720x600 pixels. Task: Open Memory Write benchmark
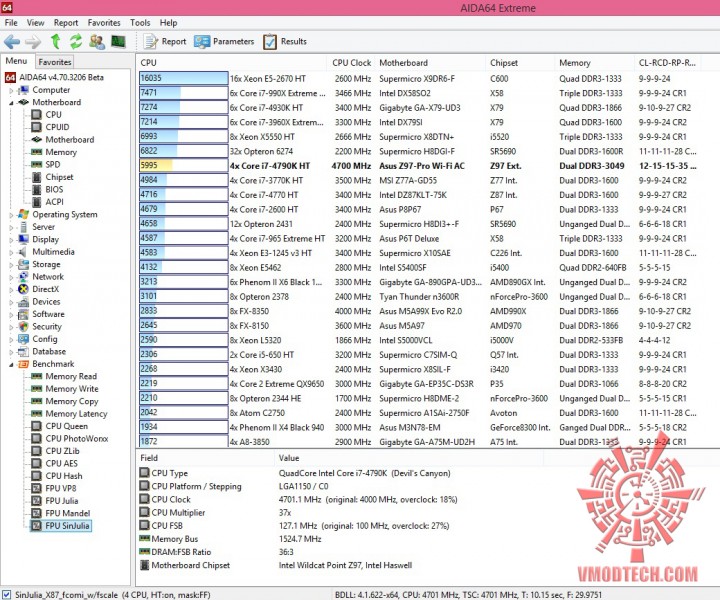(72, 389)
